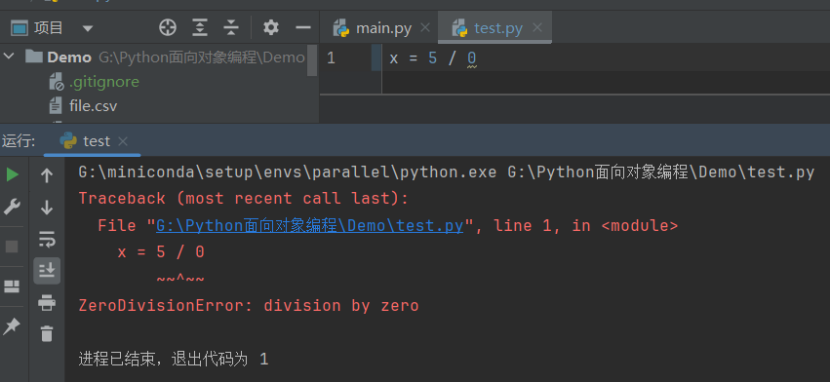The image size is (831, 383).
Task: Print console output with printer icon
Action: point(47,302)
